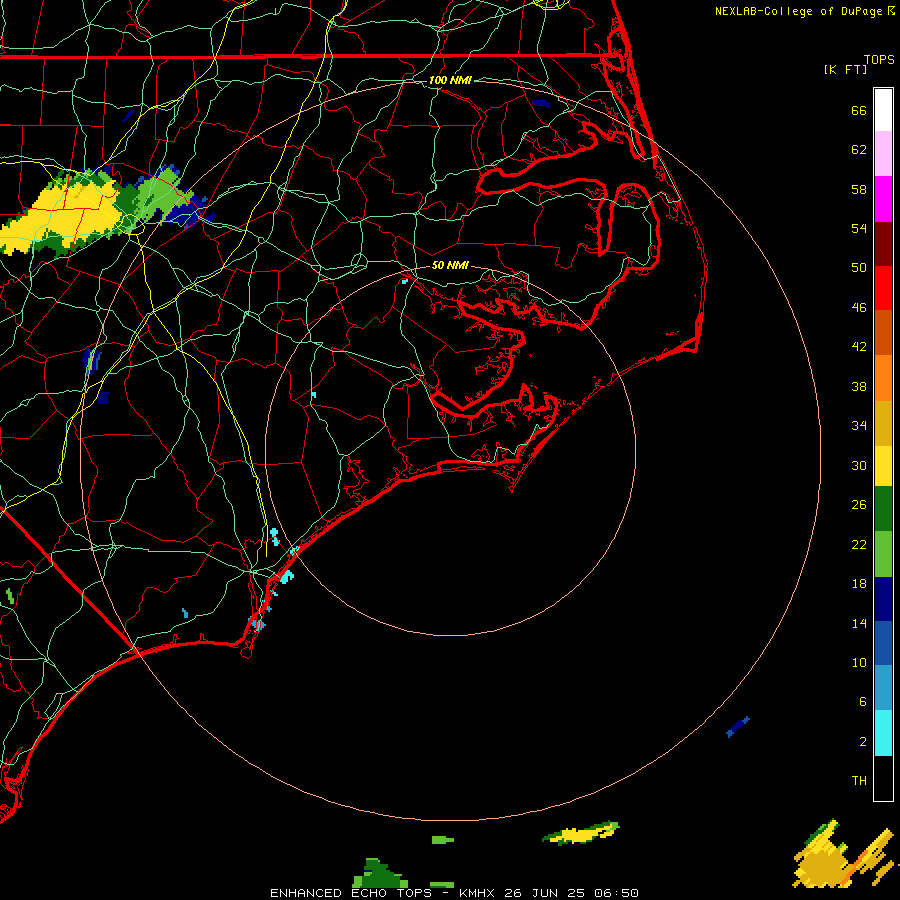Image resolution: width=900 pixels, height=900 pixels.
Task: Click the 100 NMI range ring label
Action: tap(450, 80)
